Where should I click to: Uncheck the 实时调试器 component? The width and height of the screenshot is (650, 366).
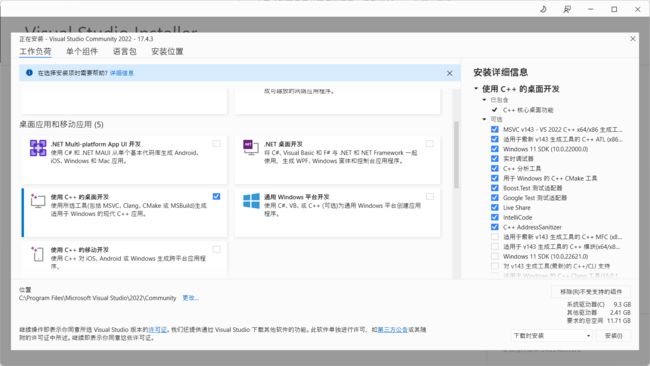click(x=495, y=158)
